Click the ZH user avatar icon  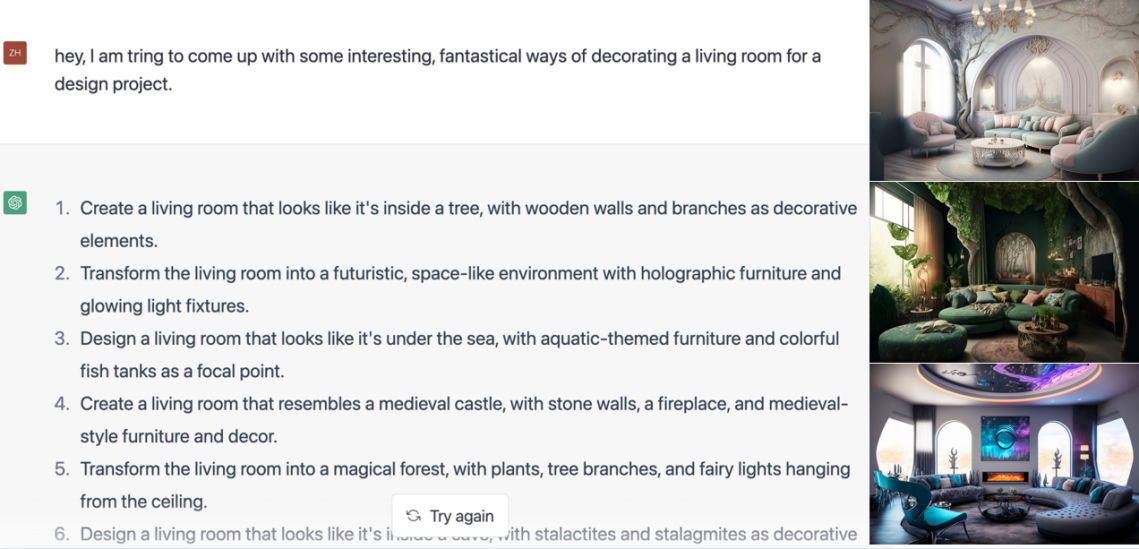point(15,53)
